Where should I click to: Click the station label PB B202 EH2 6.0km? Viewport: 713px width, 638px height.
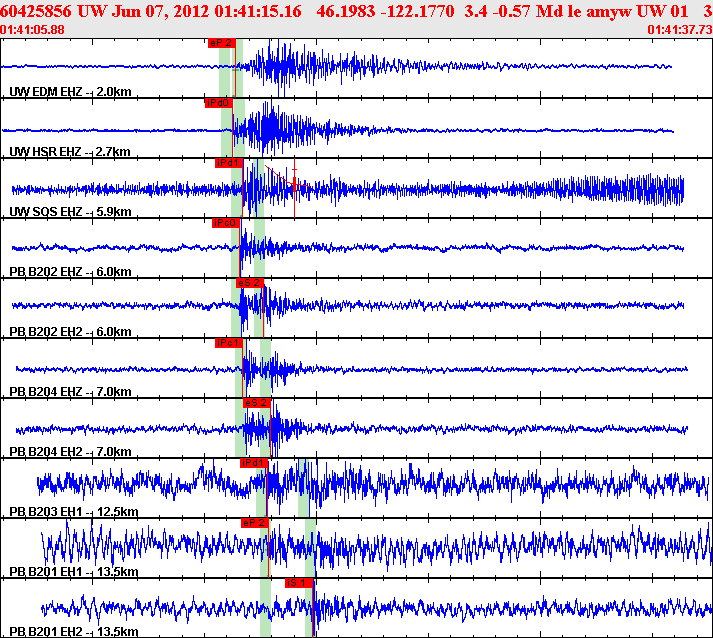point(70,332)
